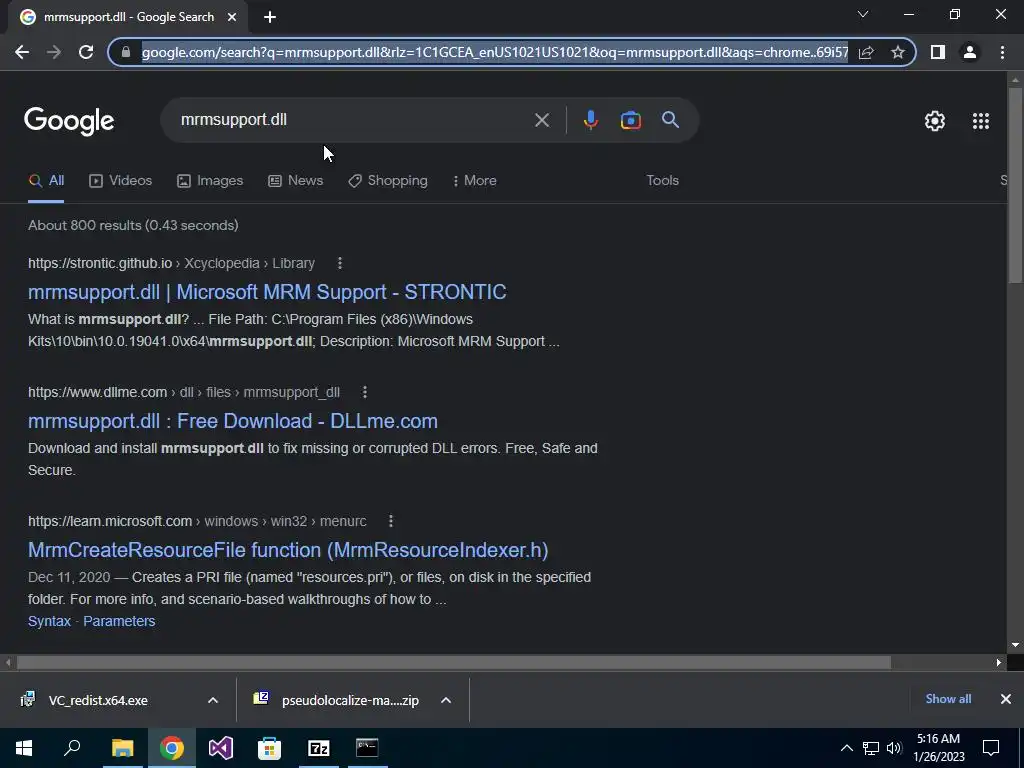Open more options for learn.microsoft.com result

391,521
